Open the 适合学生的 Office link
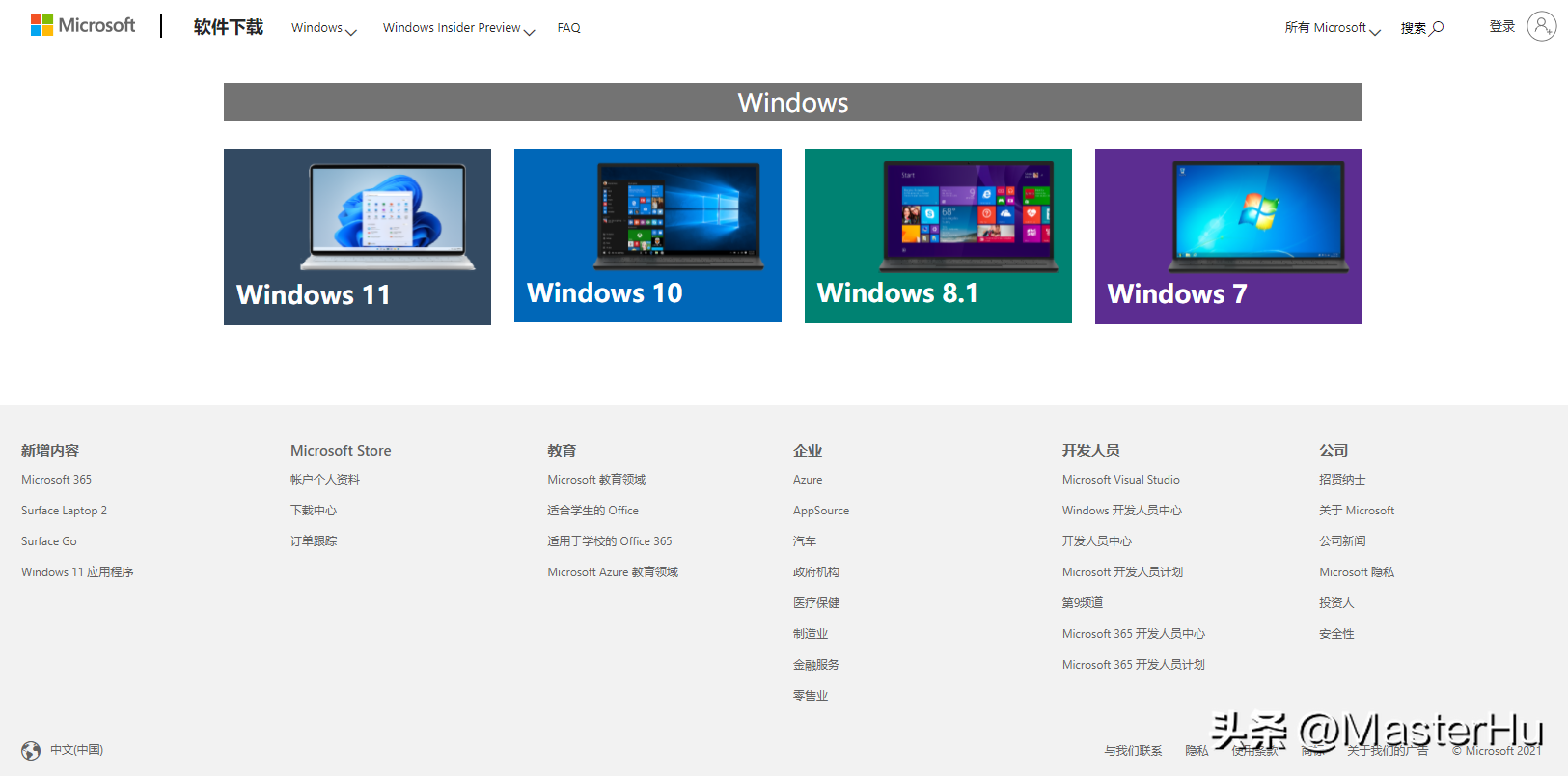 coord(592,511)
